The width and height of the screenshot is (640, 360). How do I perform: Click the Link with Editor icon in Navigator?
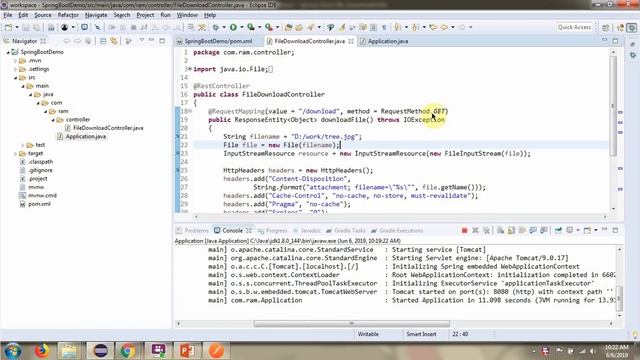click(x=114, y=41)
